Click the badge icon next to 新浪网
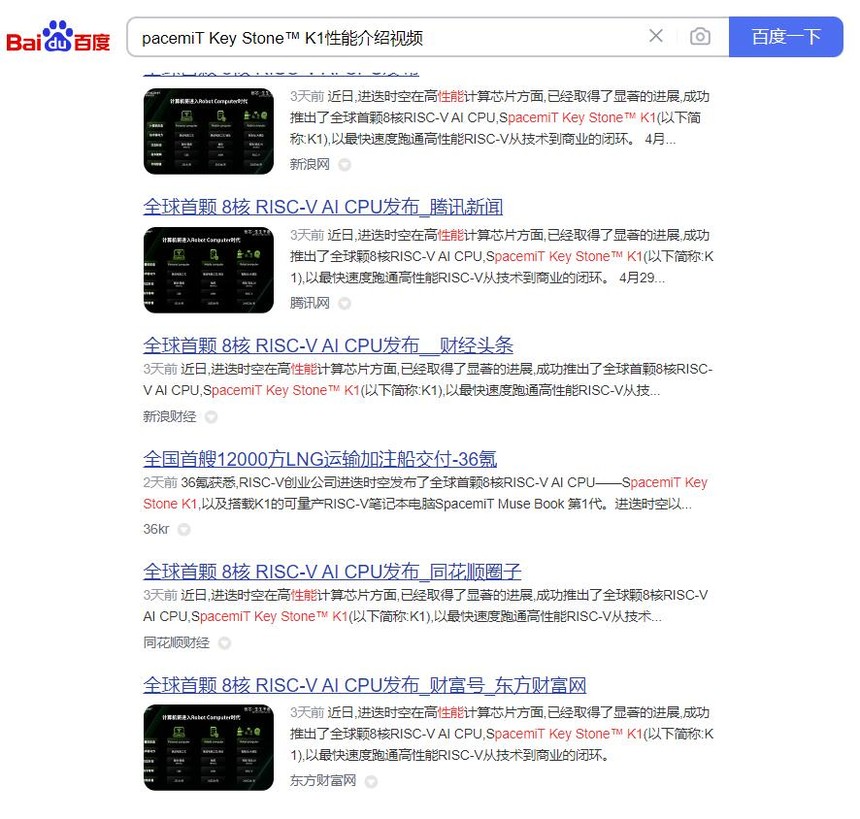Screen dimensions: 860x819 pyautogui.click(x=344, y=165)
